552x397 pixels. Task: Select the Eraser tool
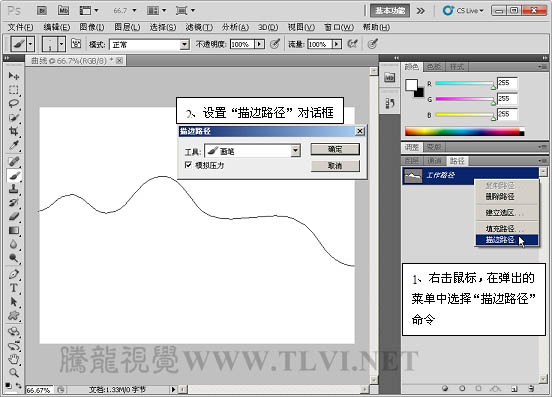(x=14, y=216)
